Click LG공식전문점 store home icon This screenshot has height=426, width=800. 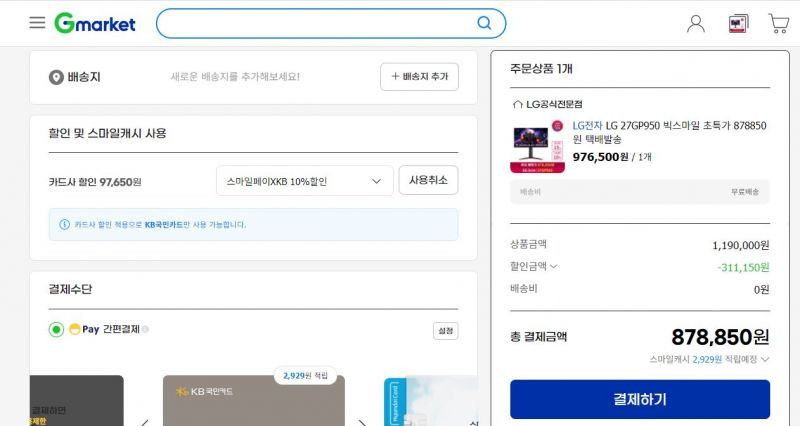[x=517, y=105]
